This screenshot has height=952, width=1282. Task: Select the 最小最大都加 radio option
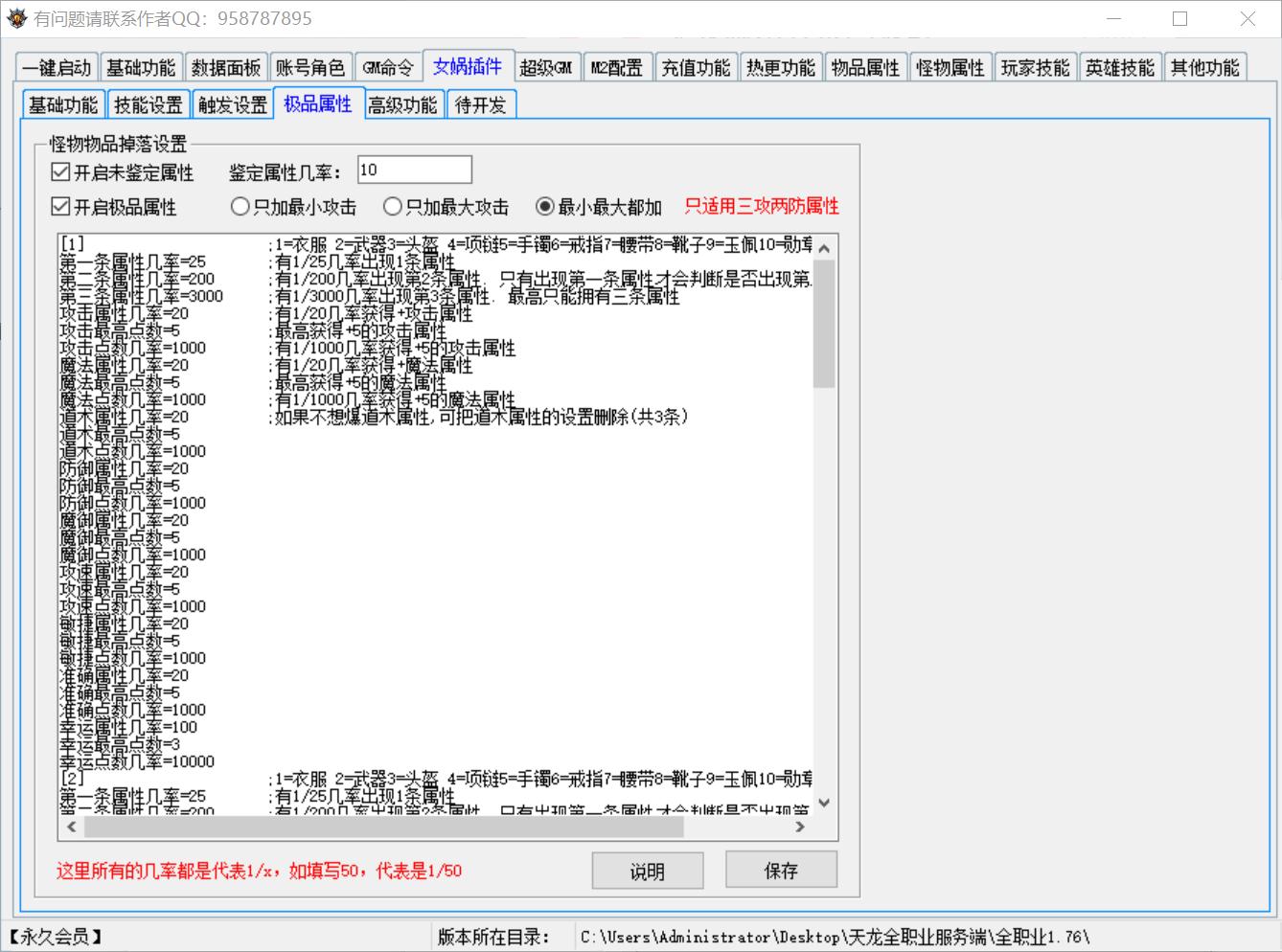tap(599, 207)
